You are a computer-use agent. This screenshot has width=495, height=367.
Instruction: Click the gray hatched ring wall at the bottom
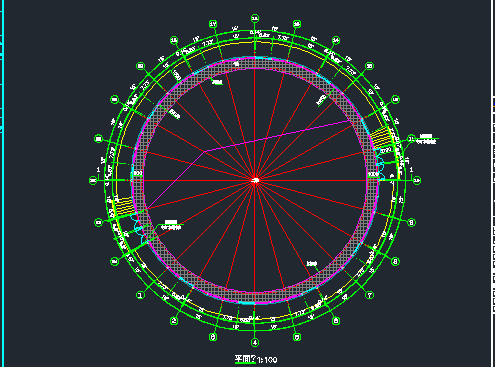255,297
